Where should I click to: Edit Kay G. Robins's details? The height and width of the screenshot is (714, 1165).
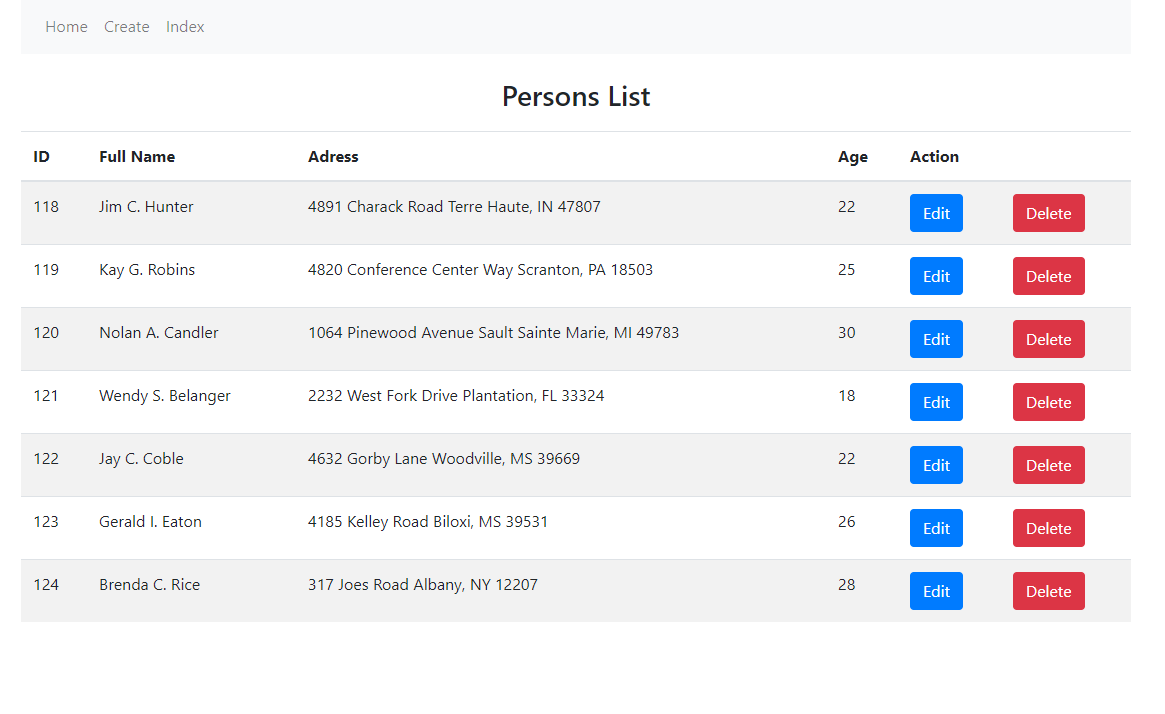click(935, 275)
